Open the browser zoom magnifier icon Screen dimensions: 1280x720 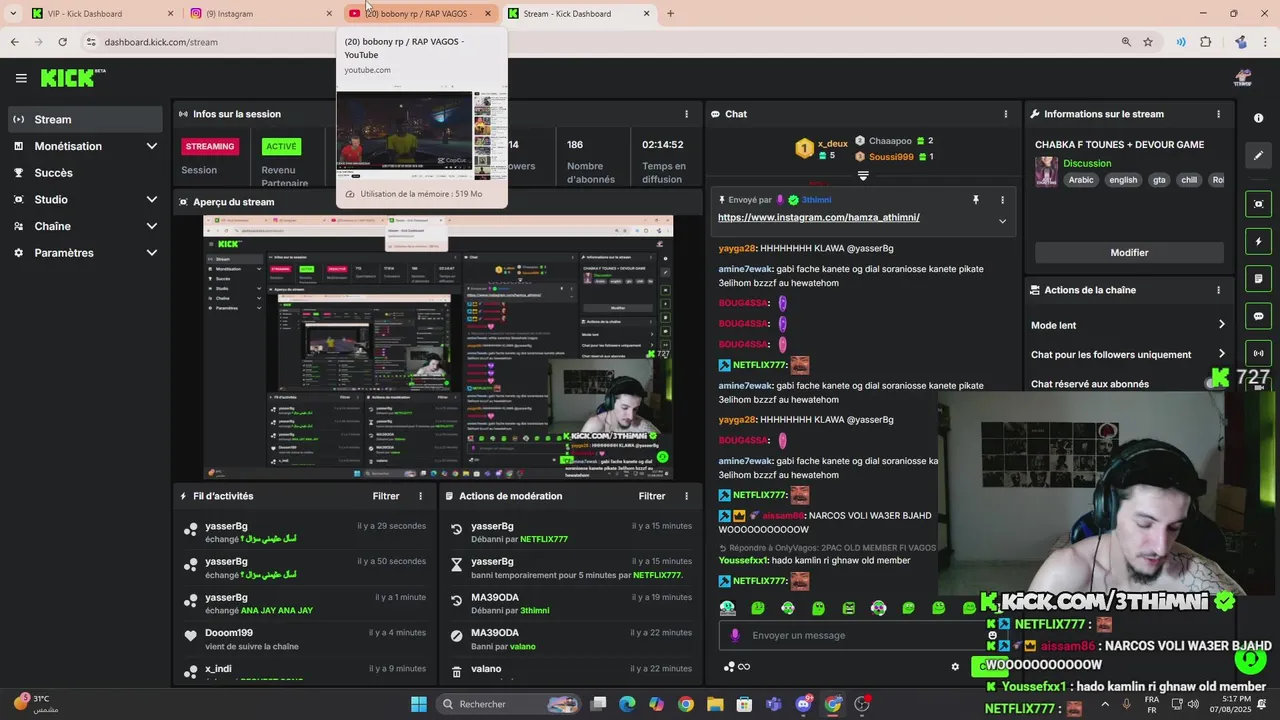coord(1126,42)
